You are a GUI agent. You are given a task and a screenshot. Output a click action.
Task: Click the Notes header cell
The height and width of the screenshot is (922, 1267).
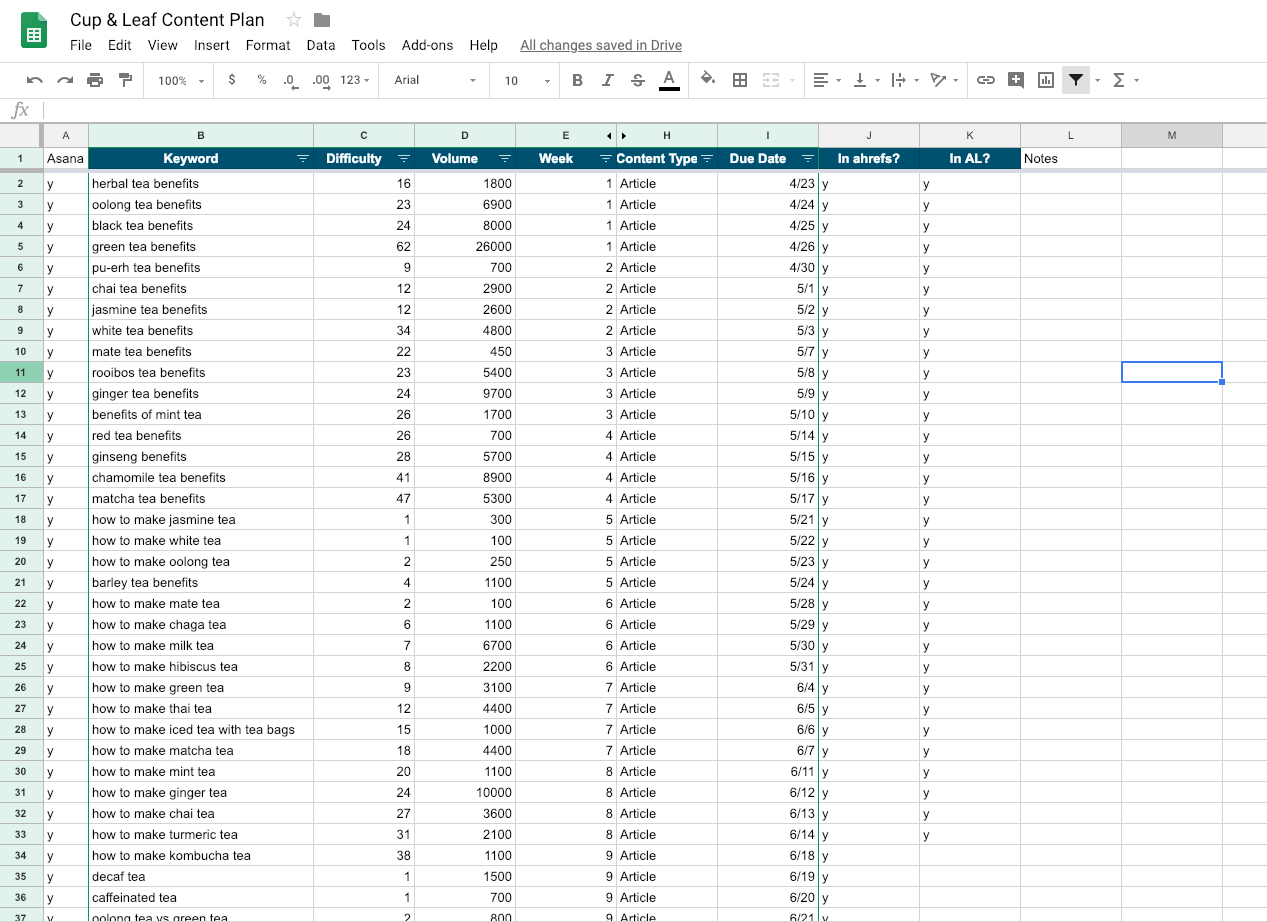point(1071,159)
